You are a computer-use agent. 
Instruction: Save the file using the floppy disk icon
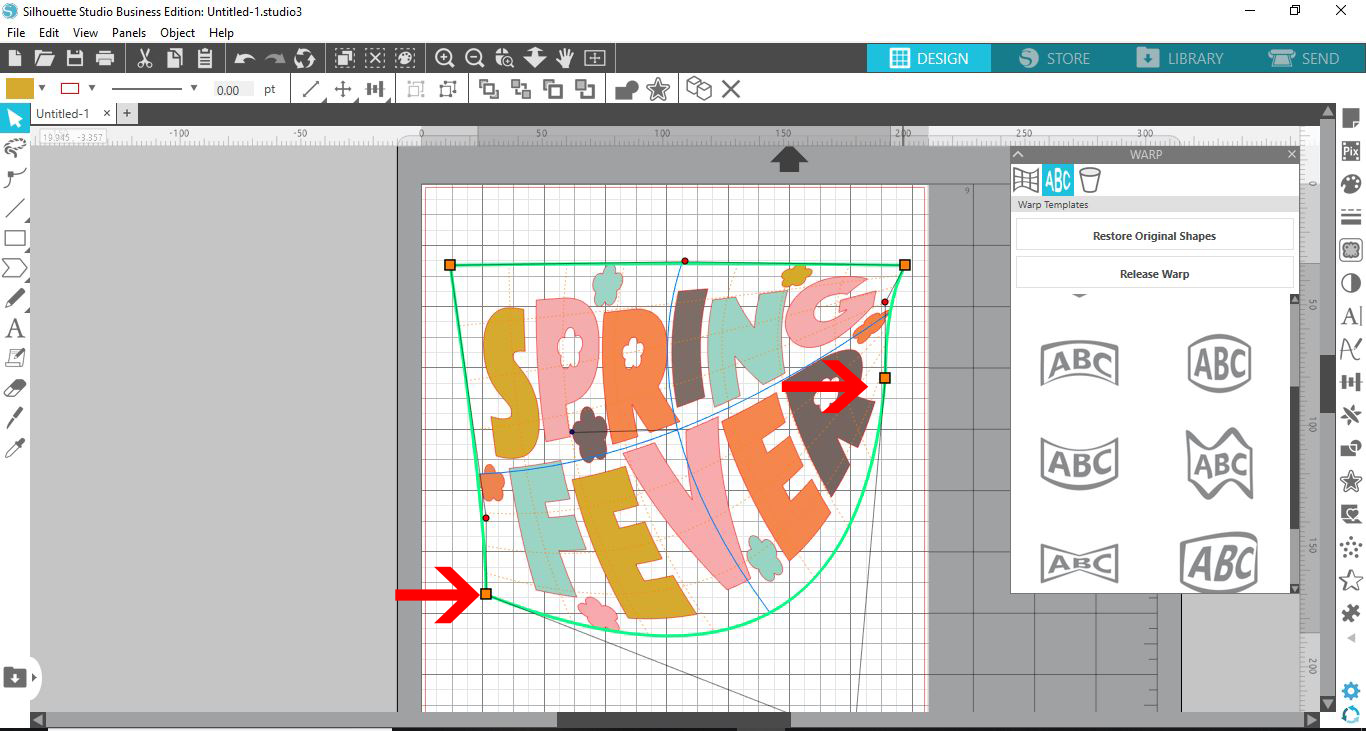[x=74, y=58]
